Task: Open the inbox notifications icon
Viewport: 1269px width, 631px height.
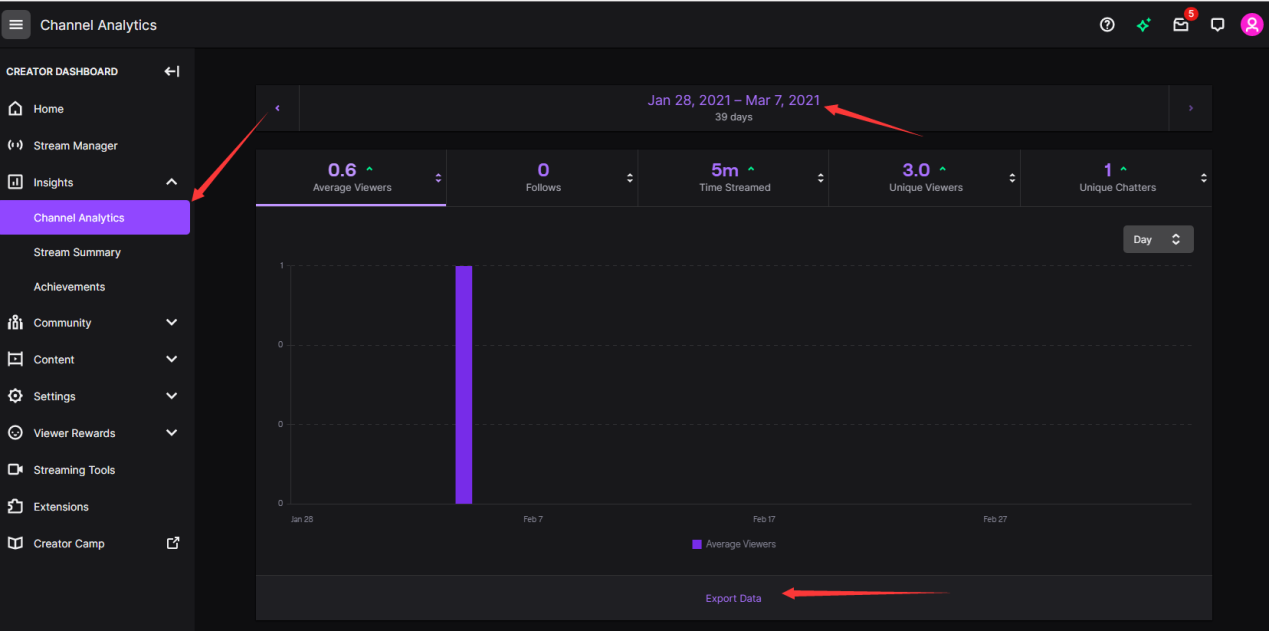Action: [1181, 25]
